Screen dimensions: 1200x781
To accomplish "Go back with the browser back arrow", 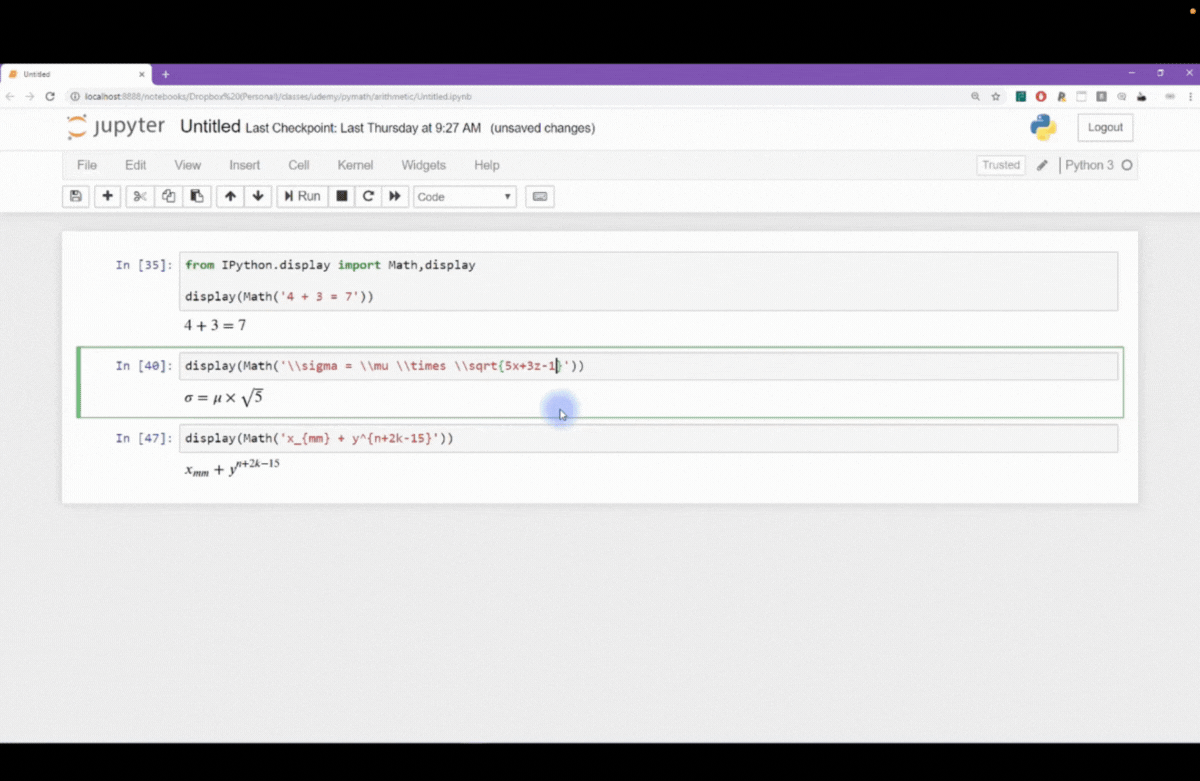I will [x=11, y=97].
